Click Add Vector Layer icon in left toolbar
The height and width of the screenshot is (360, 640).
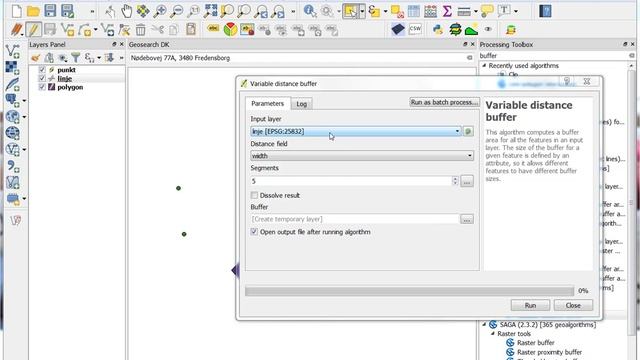click(12, 51)
